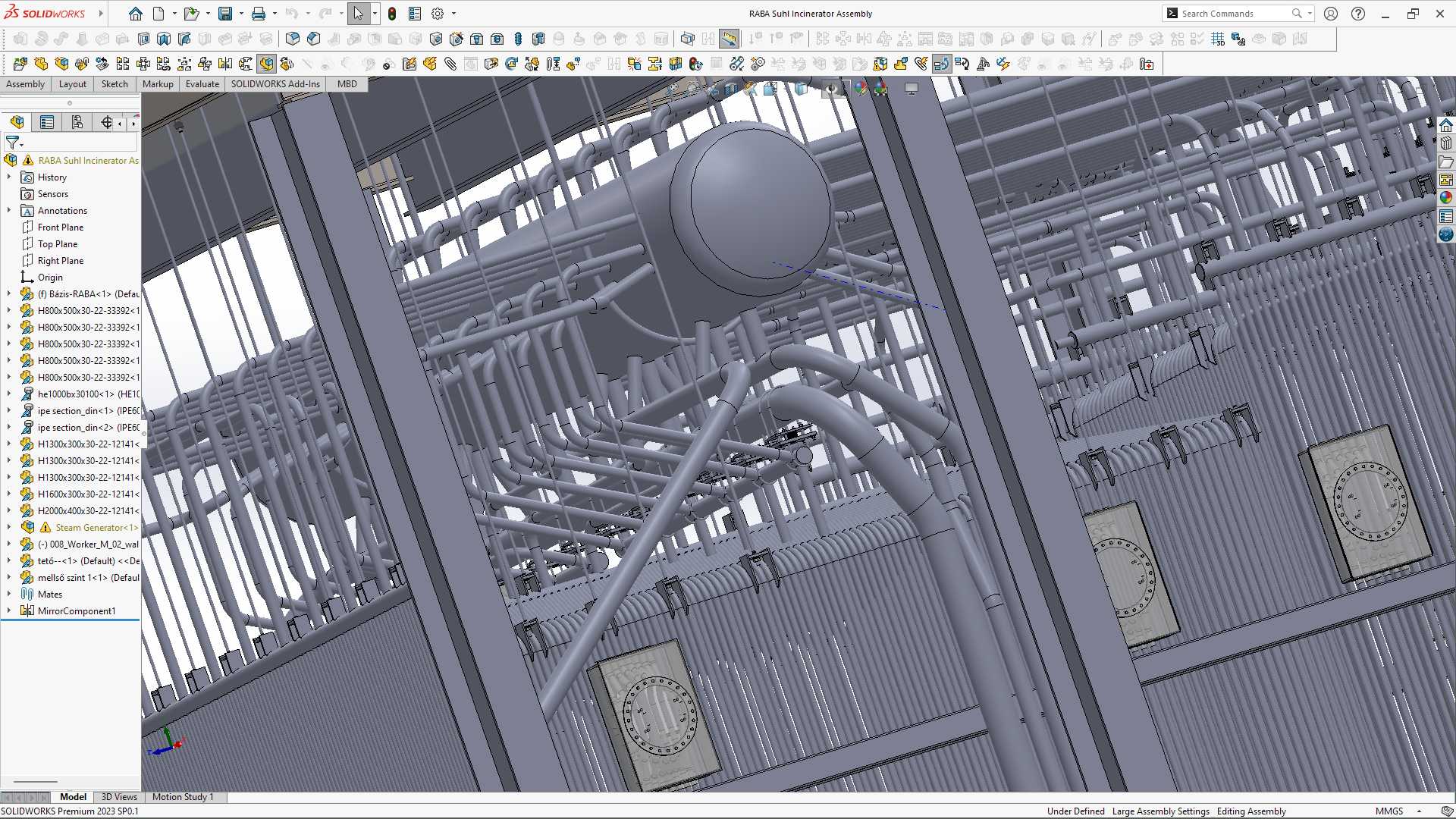Open ConfigurationManager tab in feature panel
The width and height of the screenshot is (1456, 819).
77,122
